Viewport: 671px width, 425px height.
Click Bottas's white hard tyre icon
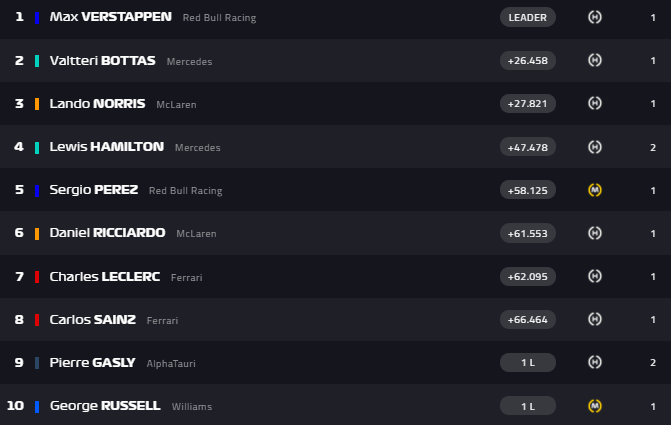click(x=595, y=60)
